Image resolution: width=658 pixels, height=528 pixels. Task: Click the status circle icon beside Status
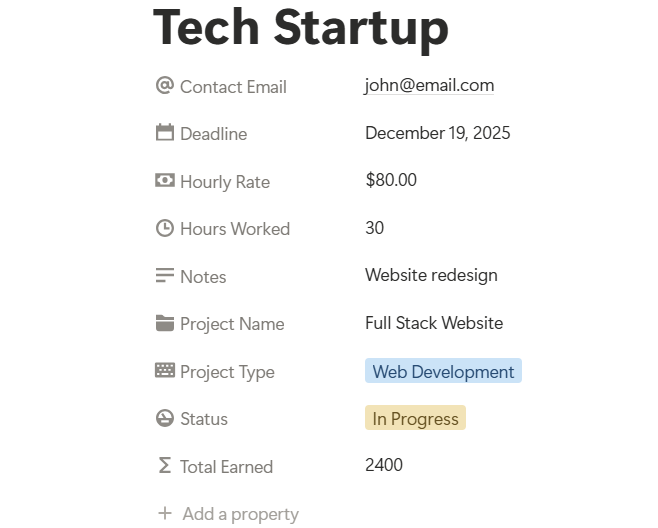(165, 418)
